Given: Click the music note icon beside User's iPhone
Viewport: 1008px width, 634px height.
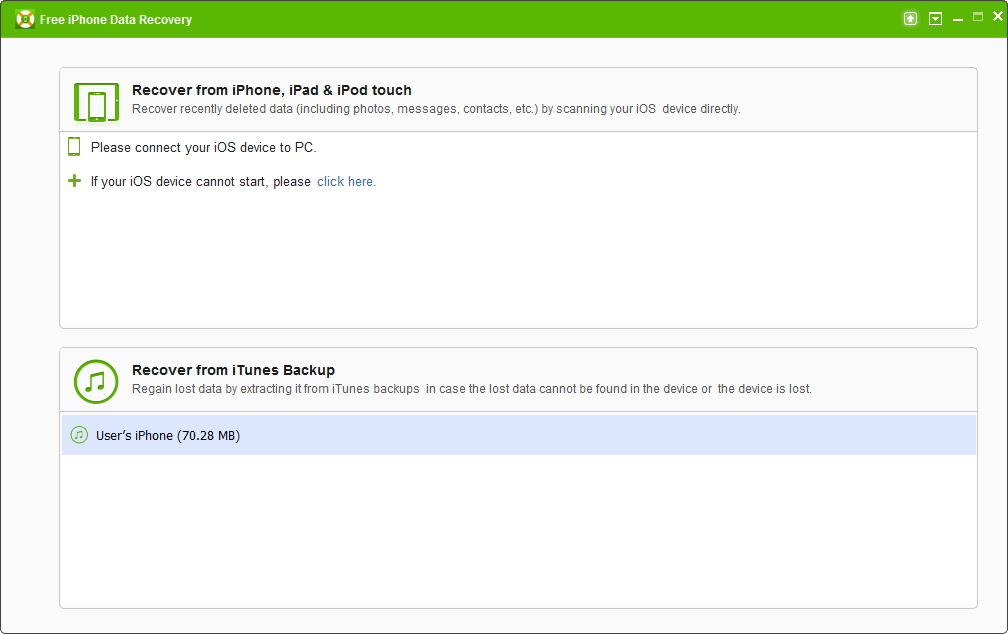Looking at the screenshot, I should 79,435.
